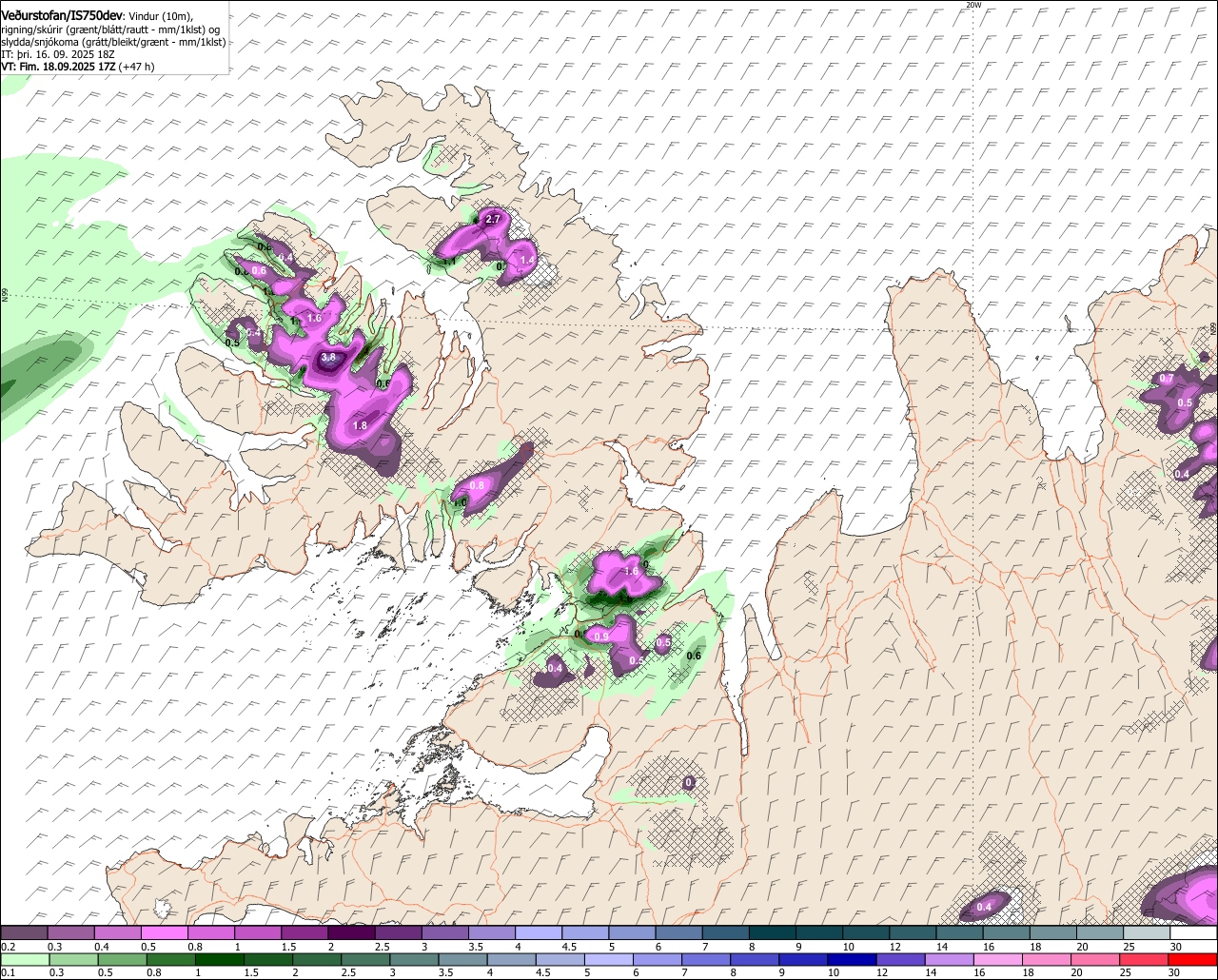
Task: Select the light pink 16–18 swatch, lower legend row
Action: click(999, 960)
